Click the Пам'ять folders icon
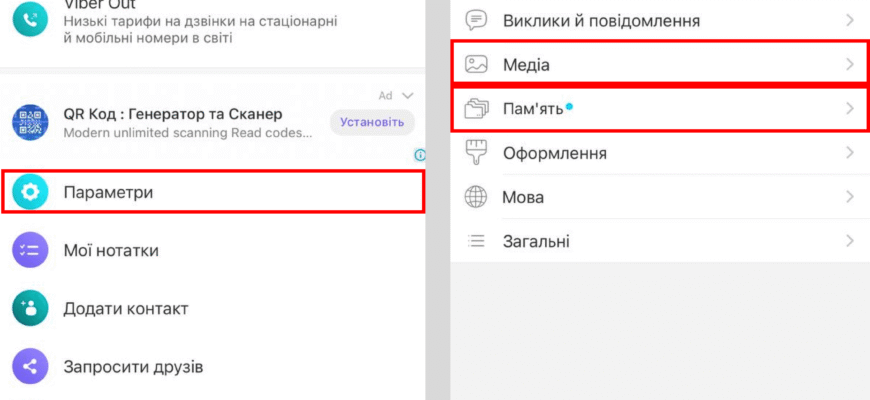Image resolution: width=870 pixels, height=400 pixels. [476, 109]
